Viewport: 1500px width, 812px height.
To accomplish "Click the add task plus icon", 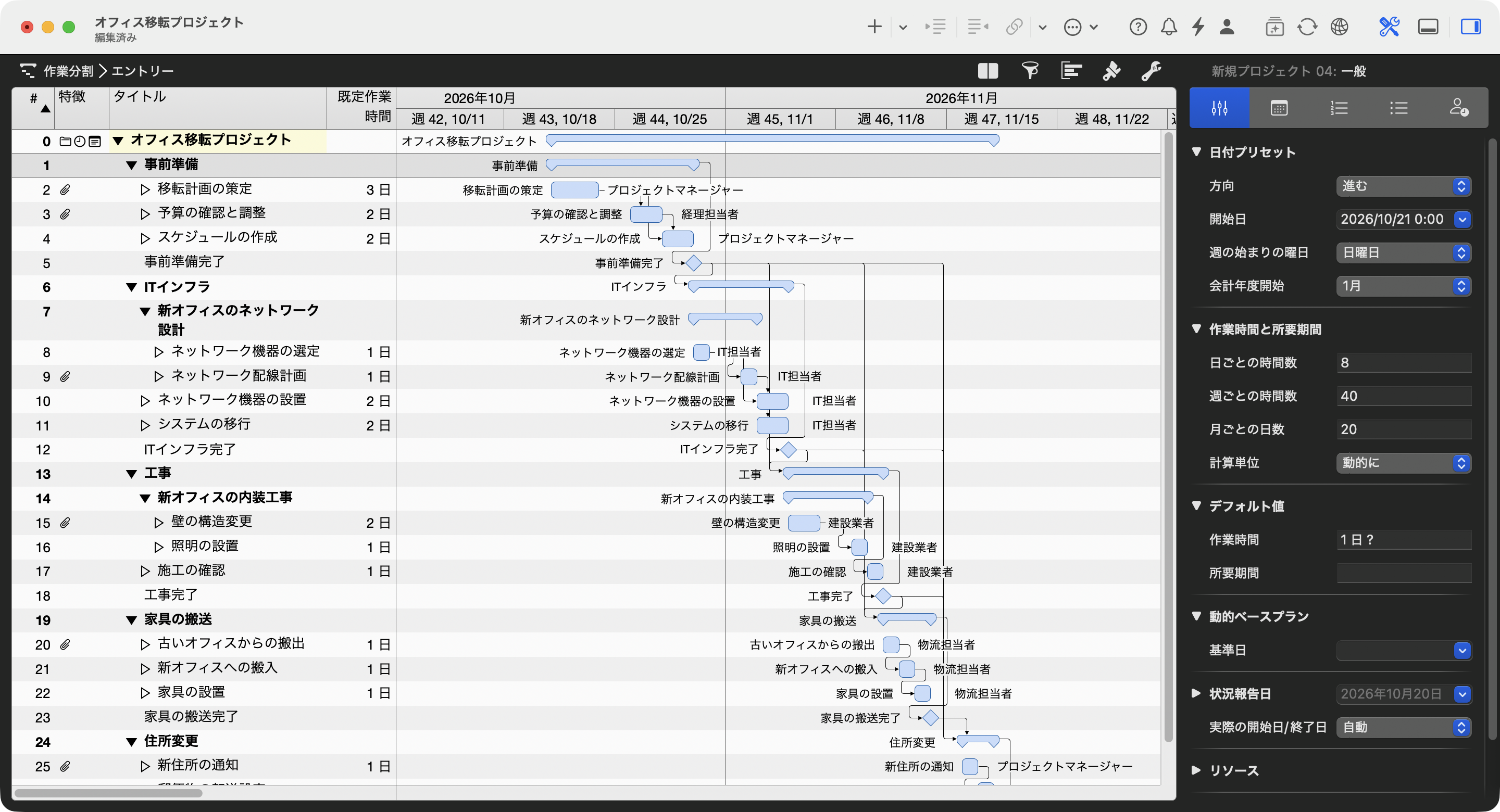I will click(x=874, y=27).
